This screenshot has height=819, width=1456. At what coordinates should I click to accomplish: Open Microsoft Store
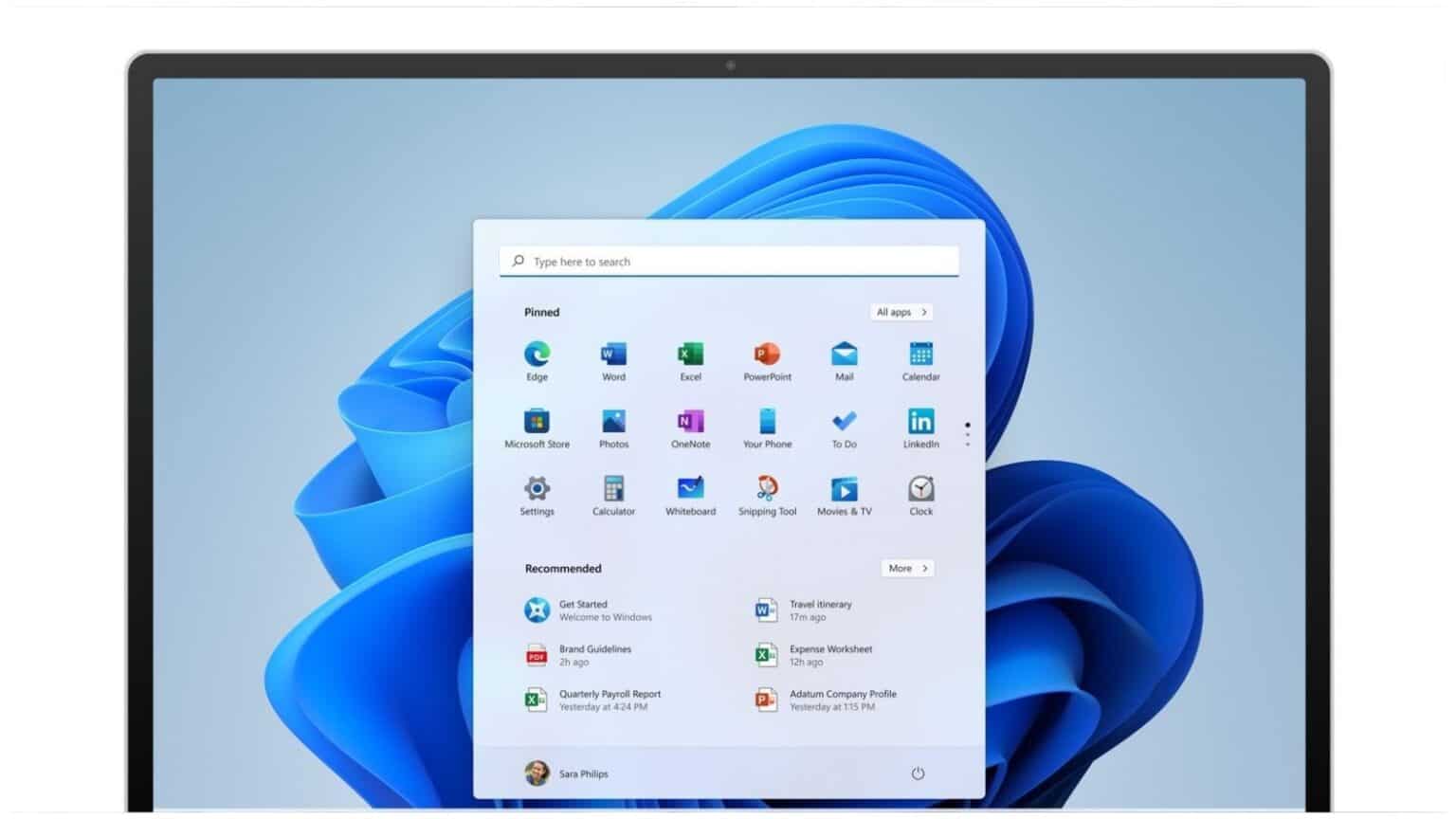(537, 428)
